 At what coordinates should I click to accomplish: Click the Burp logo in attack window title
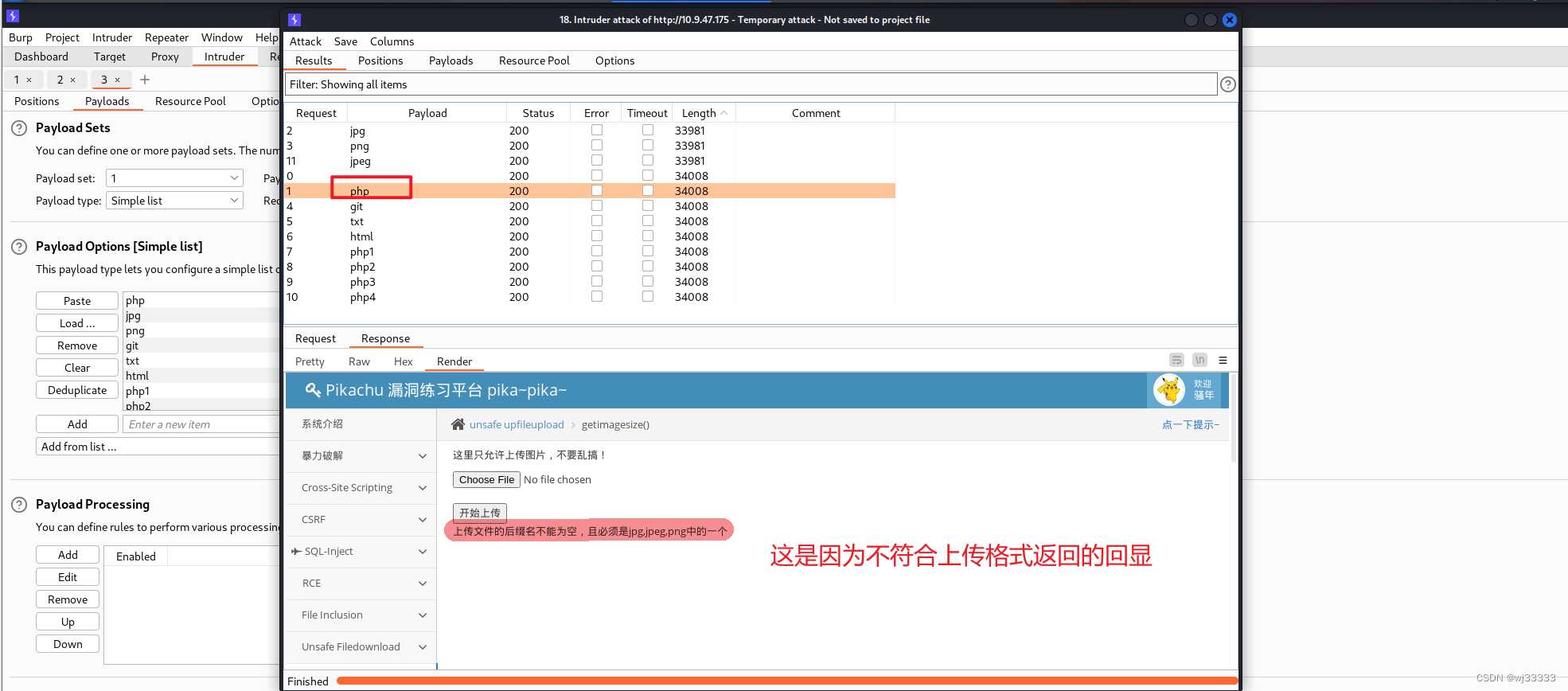(x=294, y=20)
